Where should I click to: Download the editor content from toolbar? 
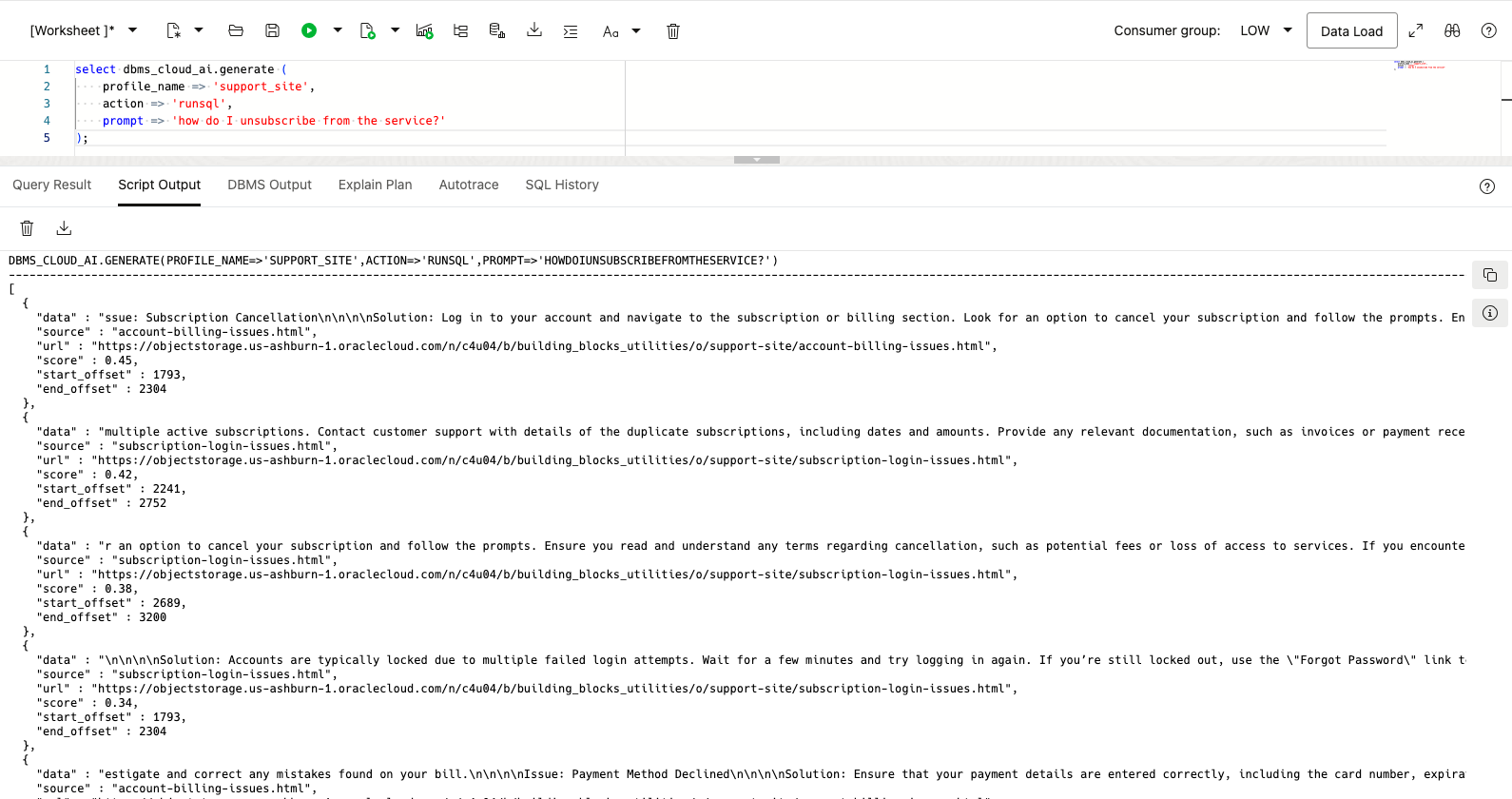pyautogui.click(x=534, y=30)
